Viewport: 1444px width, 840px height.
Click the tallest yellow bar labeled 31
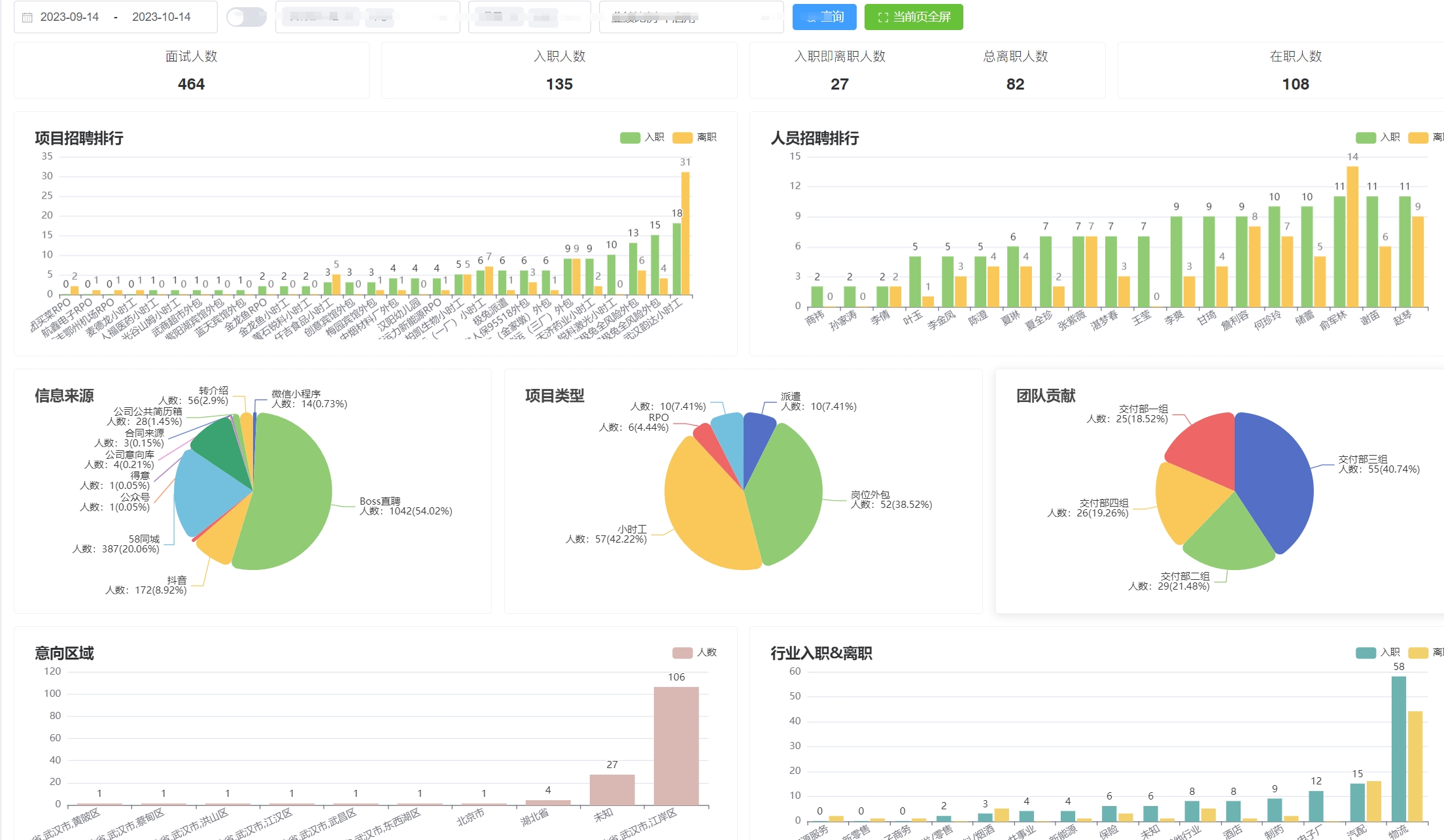[685, 232]
